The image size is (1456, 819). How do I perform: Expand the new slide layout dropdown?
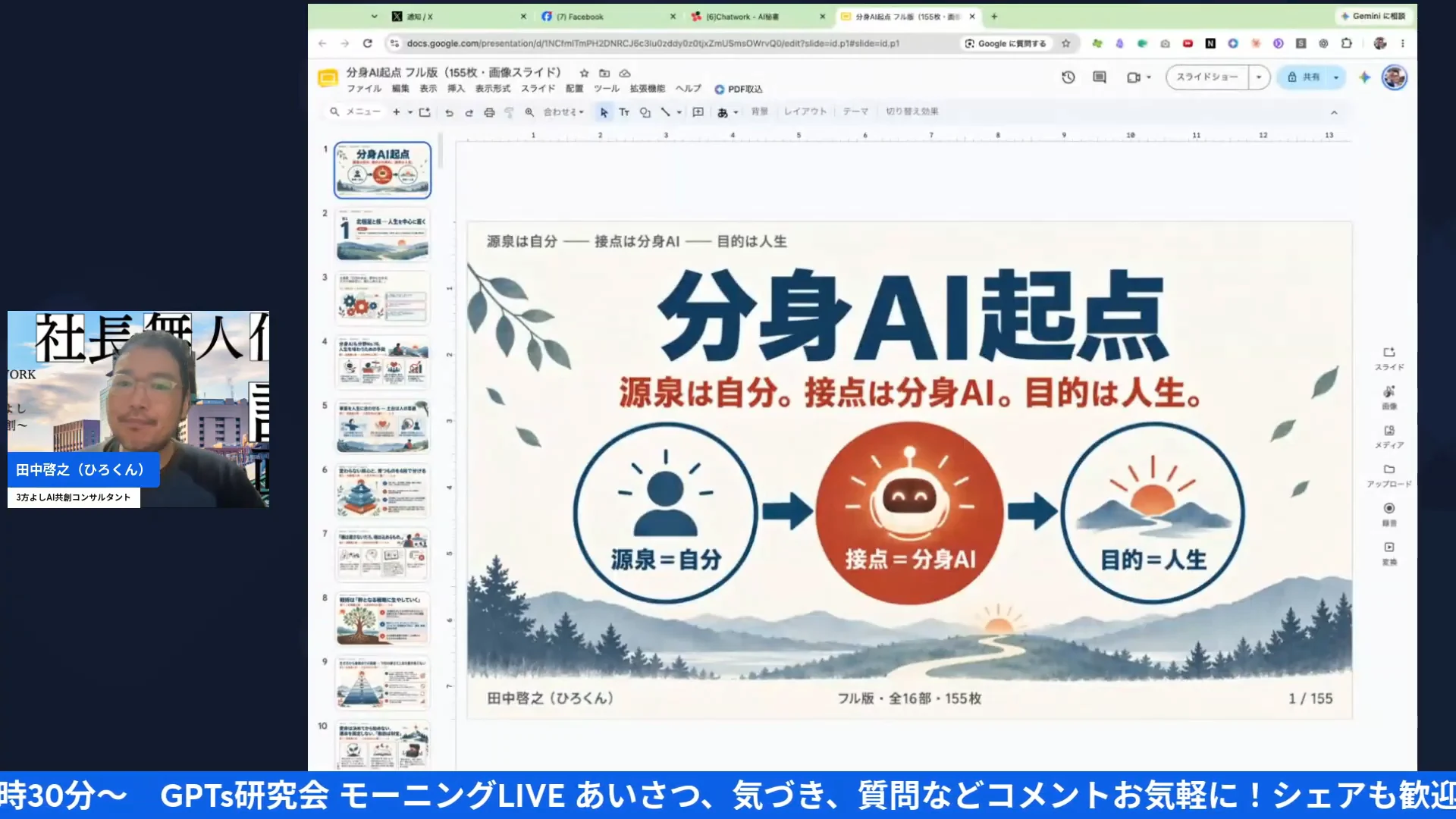[410, 112]
